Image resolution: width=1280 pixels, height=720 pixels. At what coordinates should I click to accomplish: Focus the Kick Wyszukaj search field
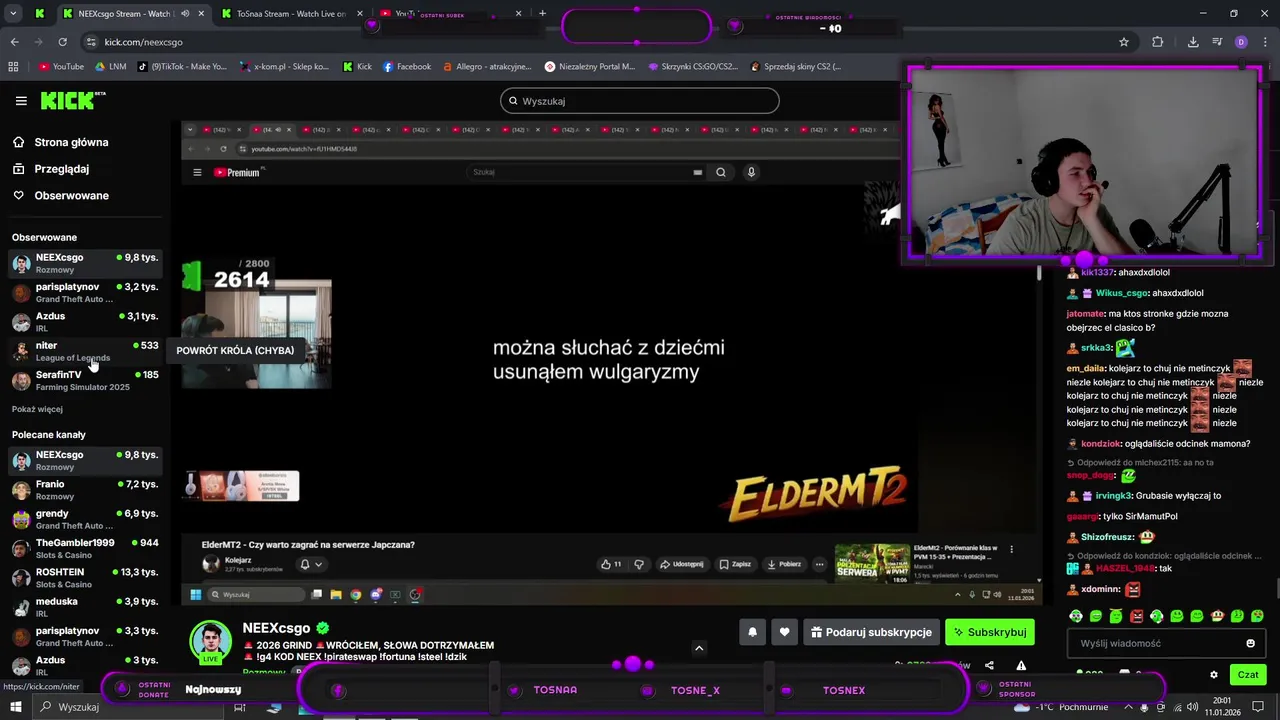pyautogui.click(x=640, y=101)
